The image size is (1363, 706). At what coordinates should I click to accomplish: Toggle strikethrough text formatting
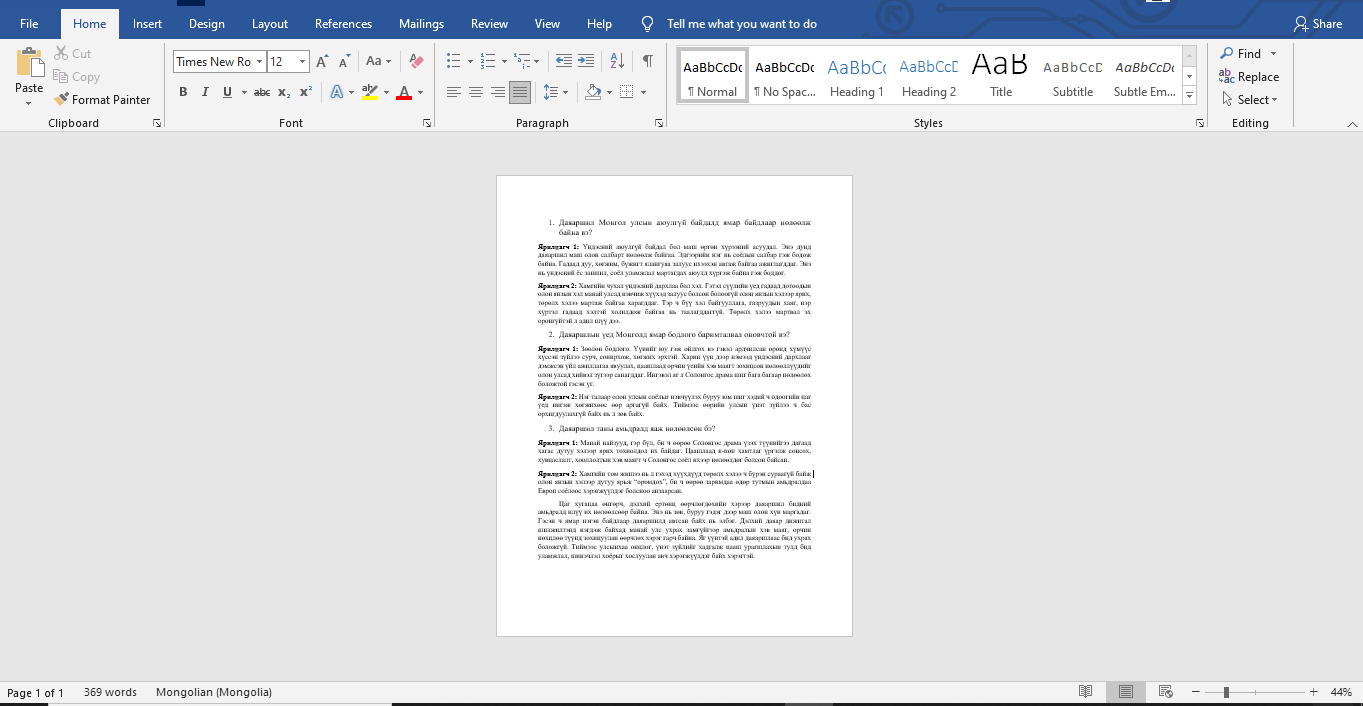(262, 92)
